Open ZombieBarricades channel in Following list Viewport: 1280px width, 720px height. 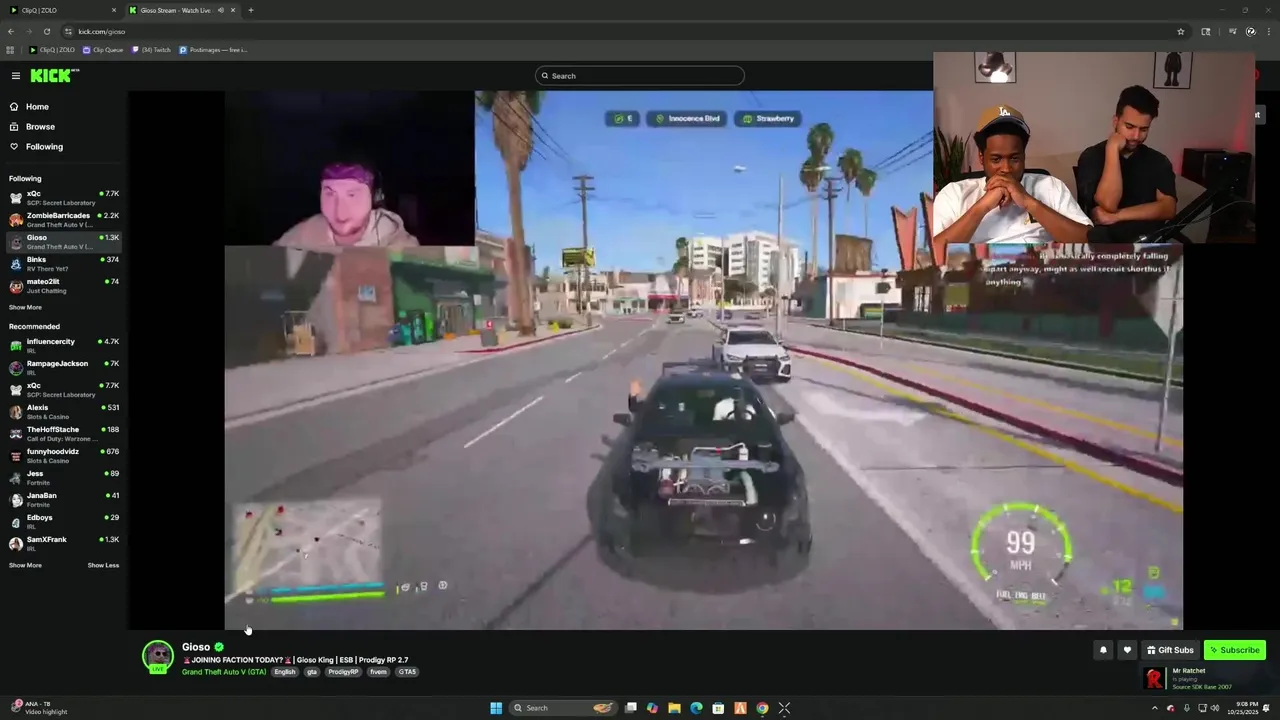pyautogui.click(x=64, y=220)
